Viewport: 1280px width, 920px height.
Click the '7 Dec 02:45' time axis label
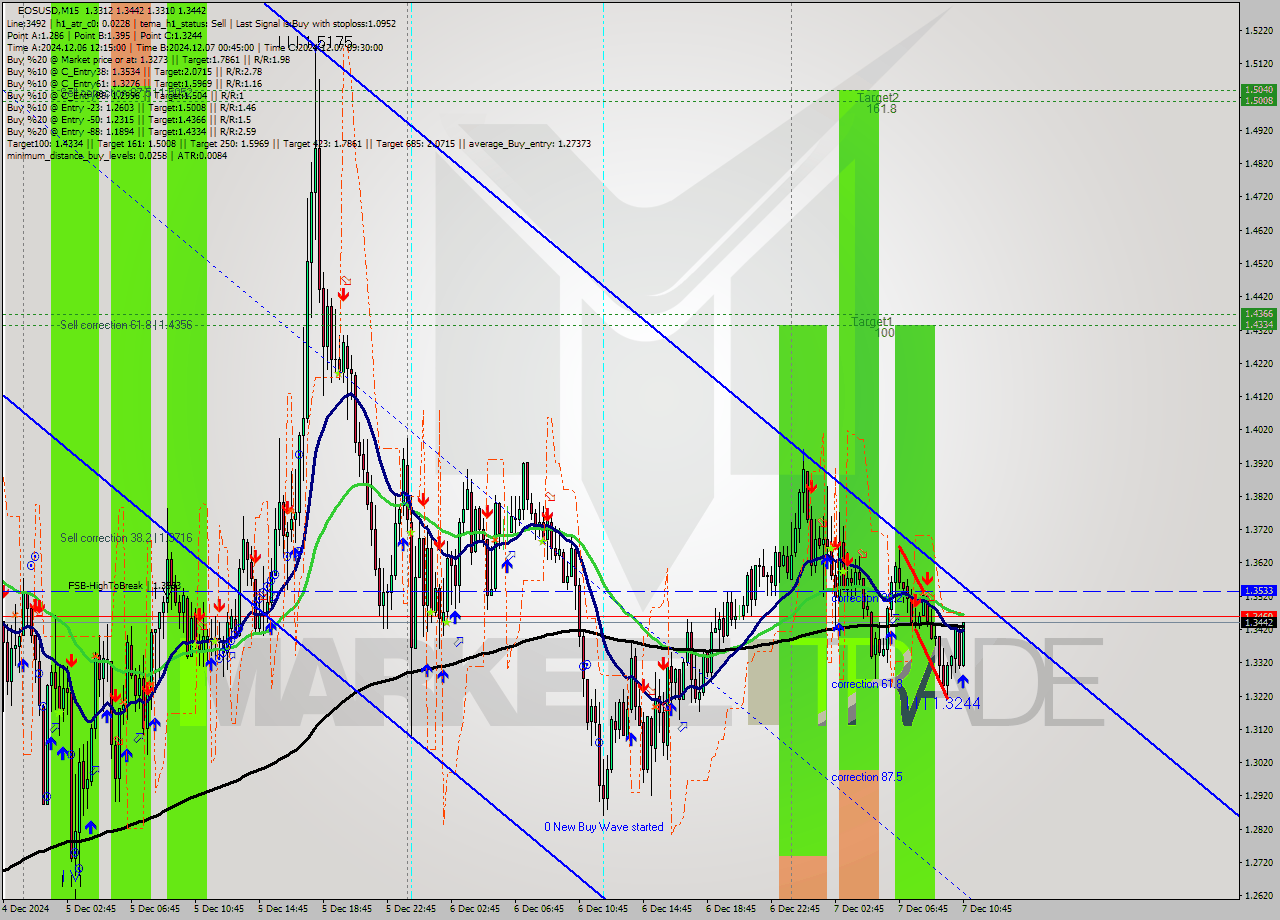[x=859, y=909]
